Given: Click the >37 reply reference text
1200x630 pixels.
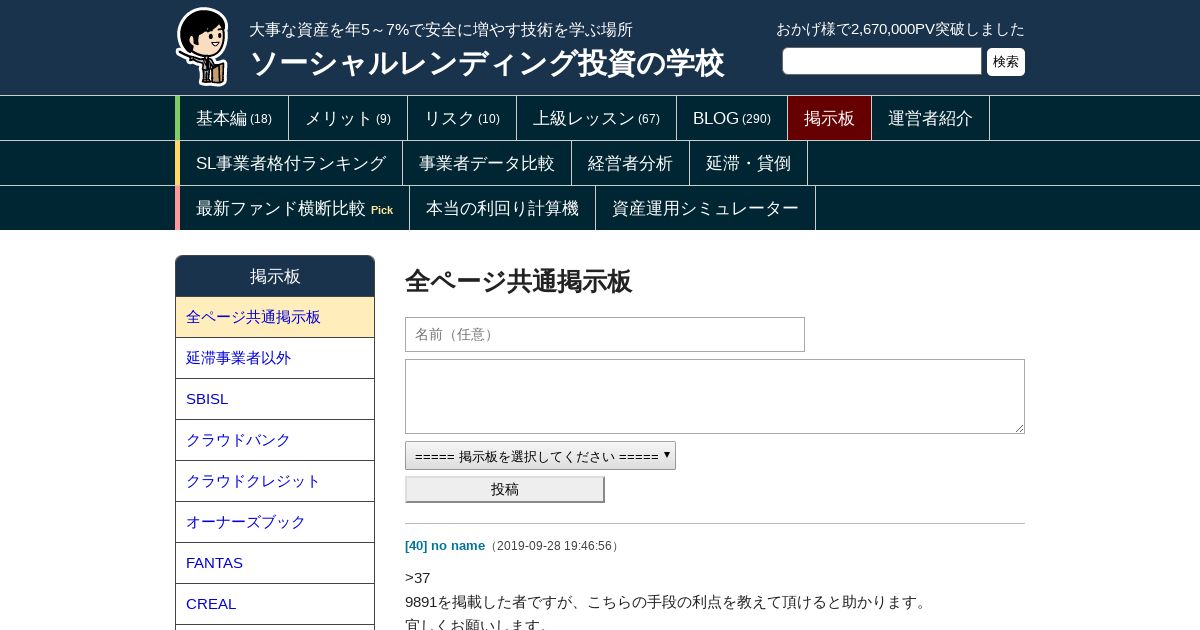Looking at the screenshot, I should pos(418,578).
